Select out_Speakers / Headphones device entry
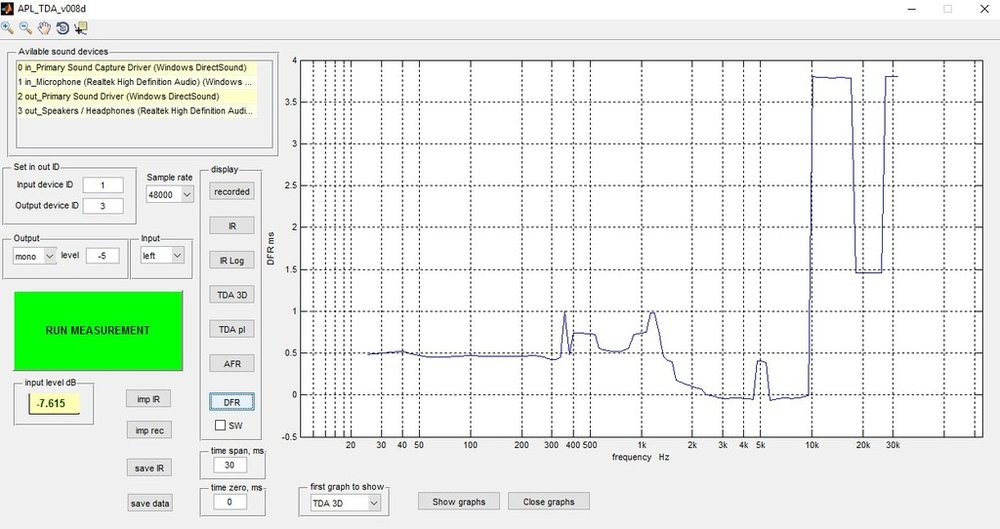The height and width of the screenshot is (529, 1000). point(136,111)
